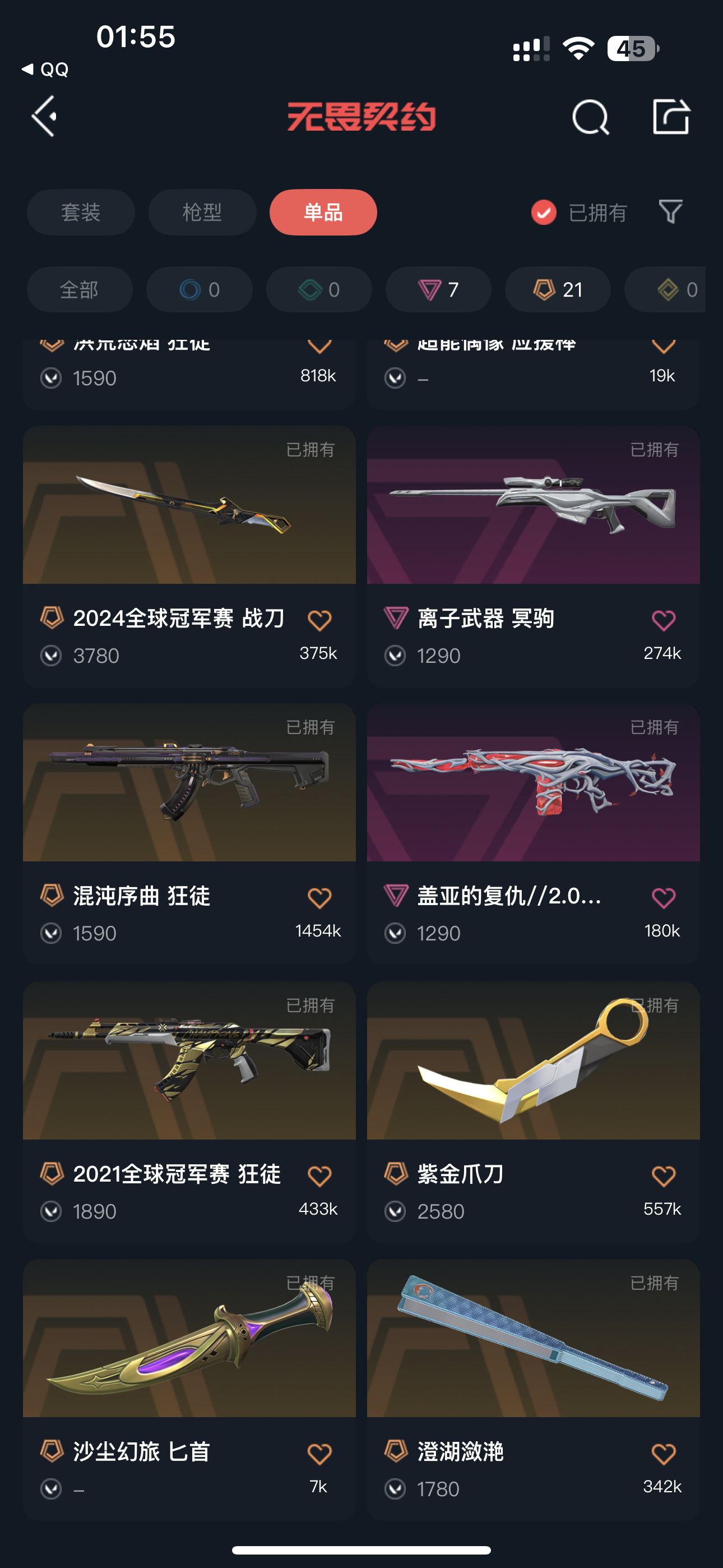The width and height of the screenshot is (723, 1568).
Task: Tap heart icon for 澄湖潋滟
Action: click(x=664, y=1454)
